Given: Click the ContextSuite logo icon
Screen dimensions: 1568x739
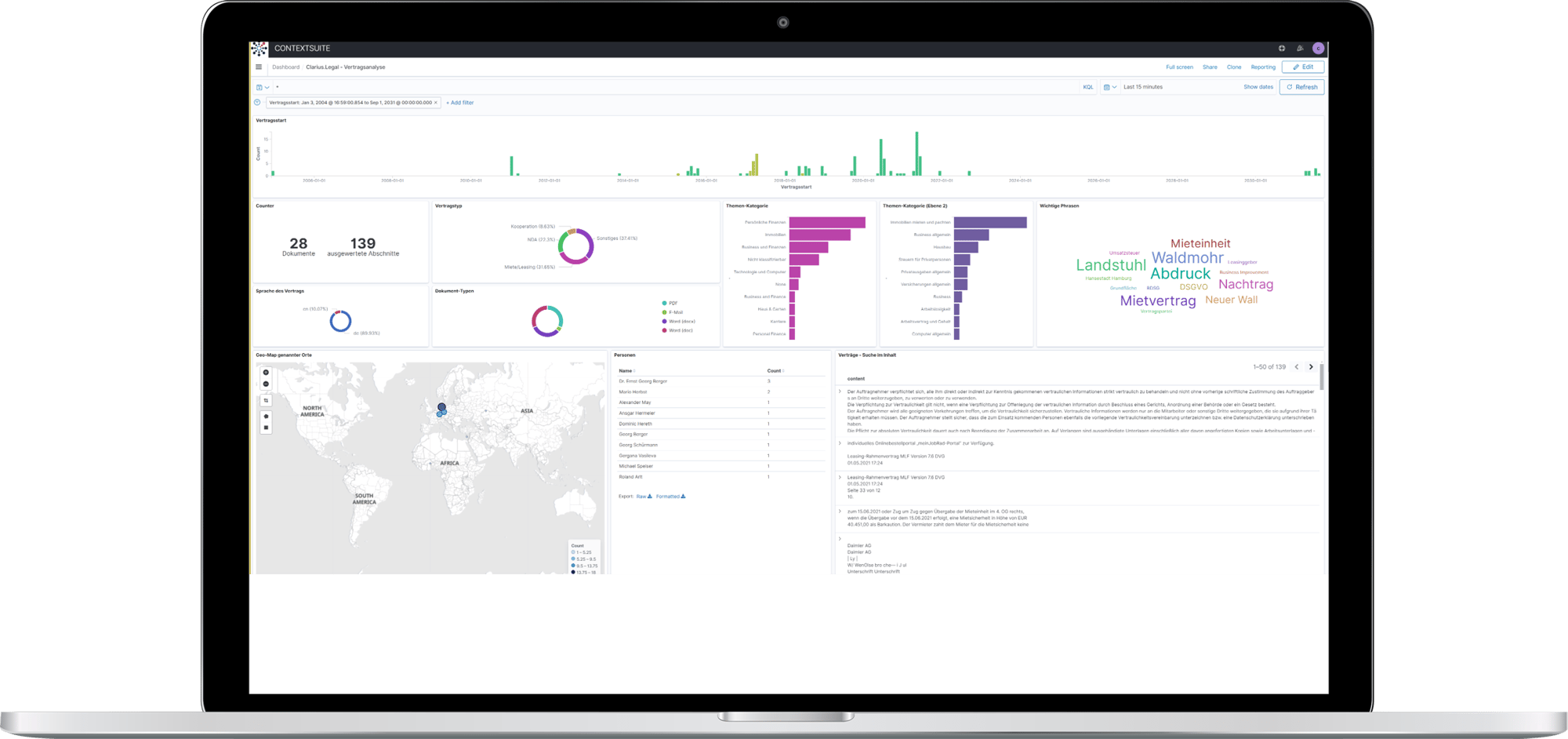Looking at the screenshot, I should tap(260, 49).
